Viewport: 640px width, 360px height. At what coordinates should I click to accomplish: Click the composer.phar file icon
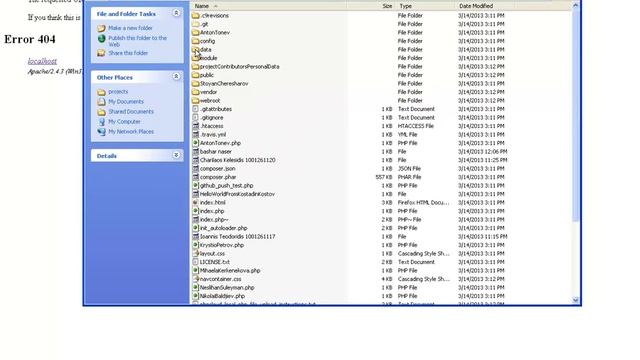pyautogui.click(x=196, y=177)
